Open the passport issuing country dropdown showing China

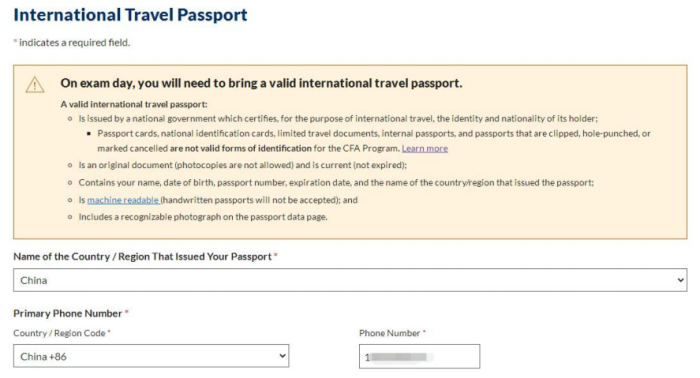(350, 280)
